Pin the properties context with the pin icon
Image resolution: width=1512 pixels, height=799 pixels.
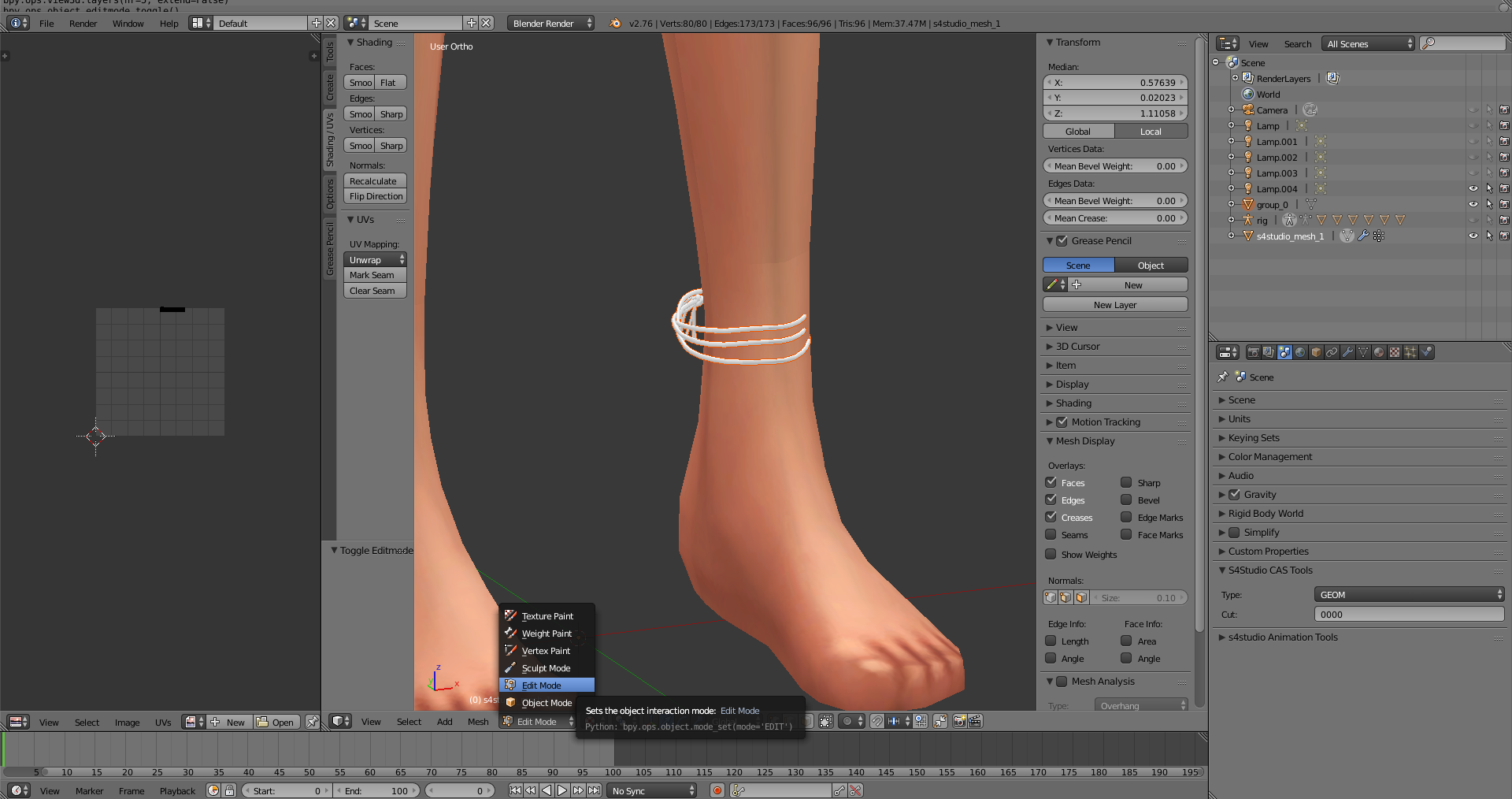[x=1223, y=377]
